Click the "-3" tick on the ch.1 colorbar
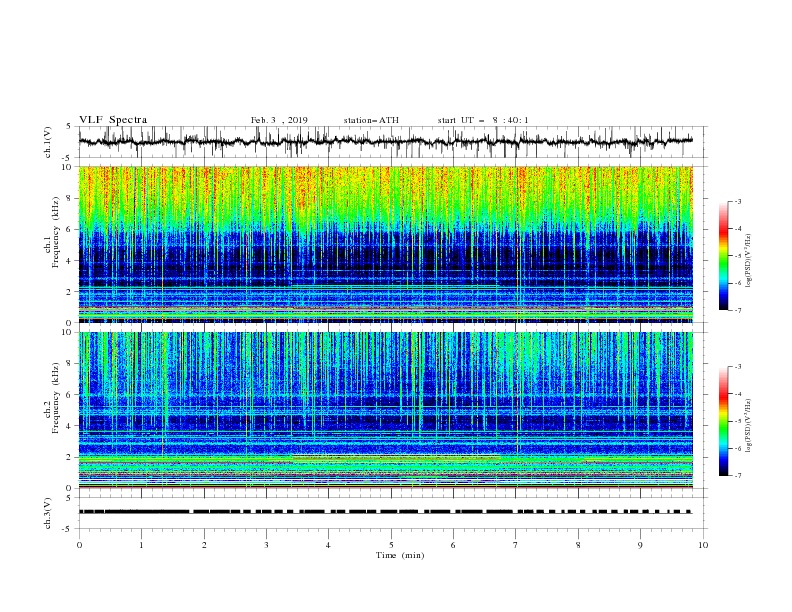792x612 pixels. (x=737, y=201)
